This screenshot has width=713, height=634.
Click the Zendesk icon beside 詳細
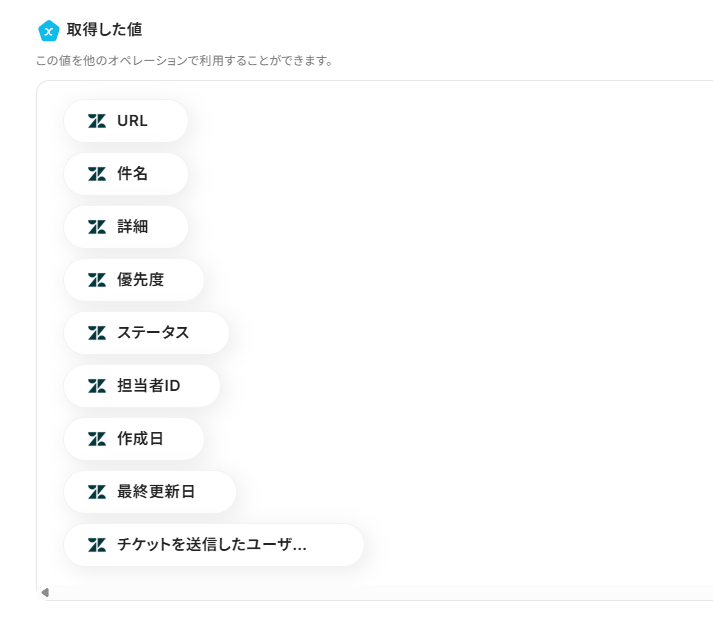coord(97,227)
